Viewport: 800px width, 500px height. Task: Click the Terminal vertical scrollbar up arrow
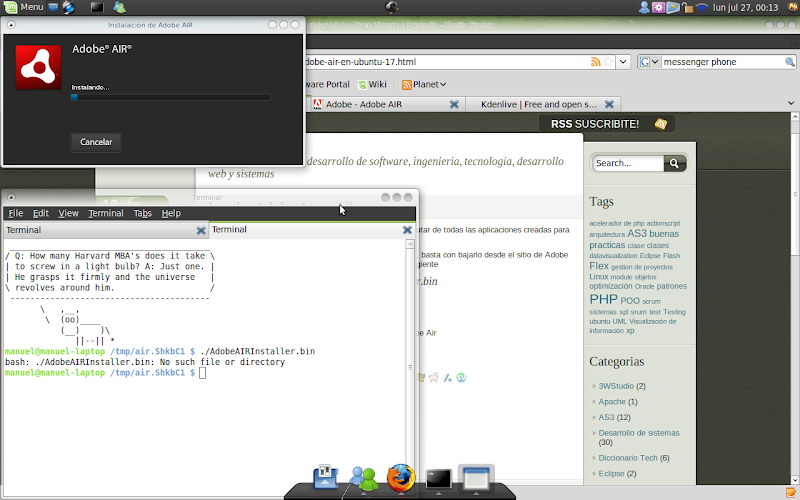[410, 244]
